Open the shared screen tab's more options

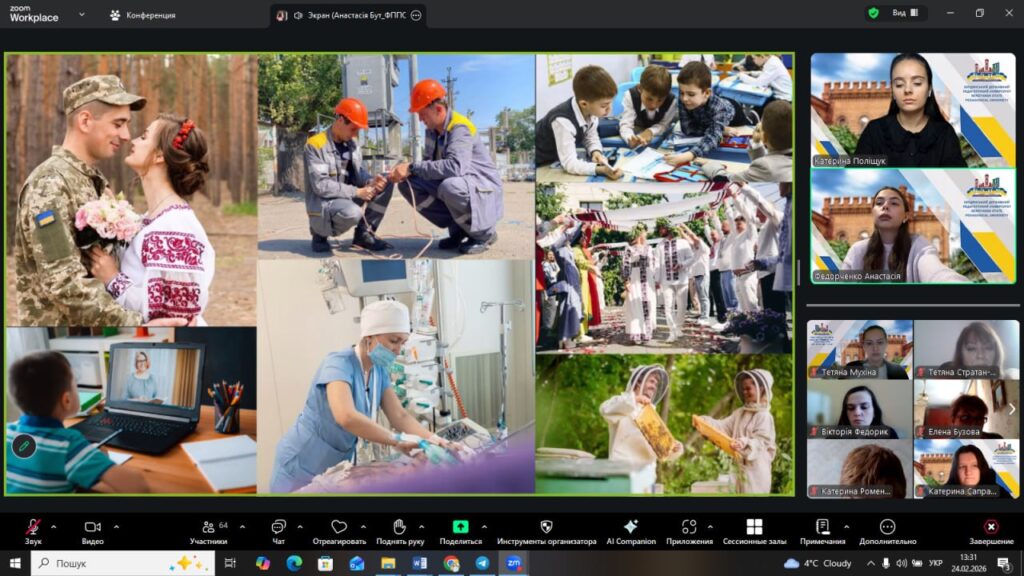pos(416,15)
